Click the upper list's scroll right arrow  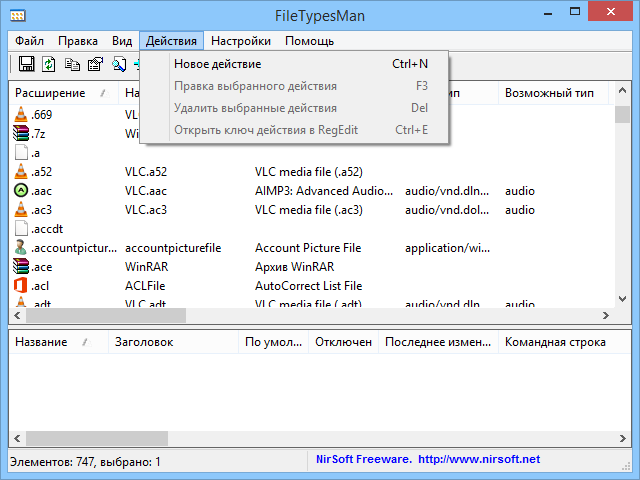click(606, 316)
